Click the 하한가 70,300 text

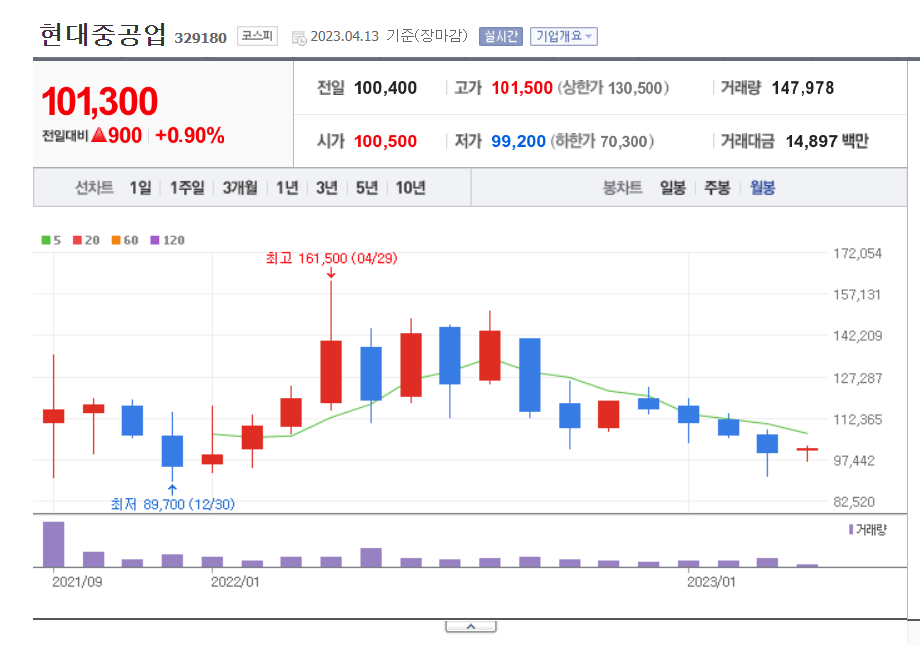(602, 141)
